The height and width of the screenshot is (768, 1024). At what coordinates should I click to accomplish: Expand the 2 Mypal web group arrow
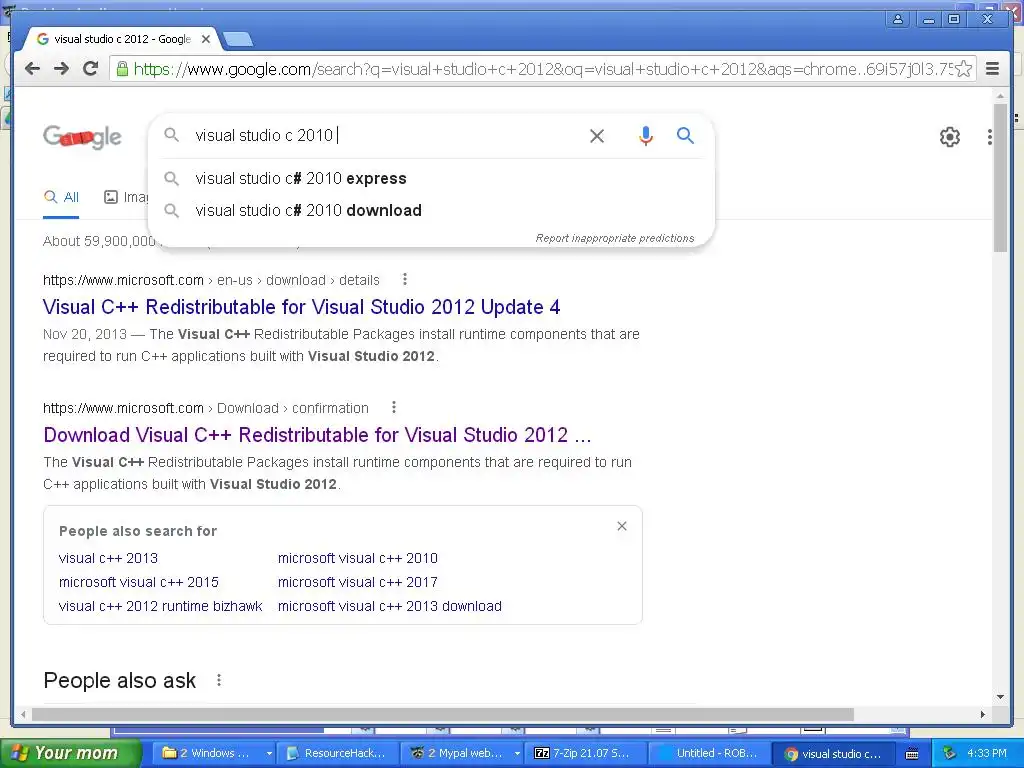click(517, 753)
